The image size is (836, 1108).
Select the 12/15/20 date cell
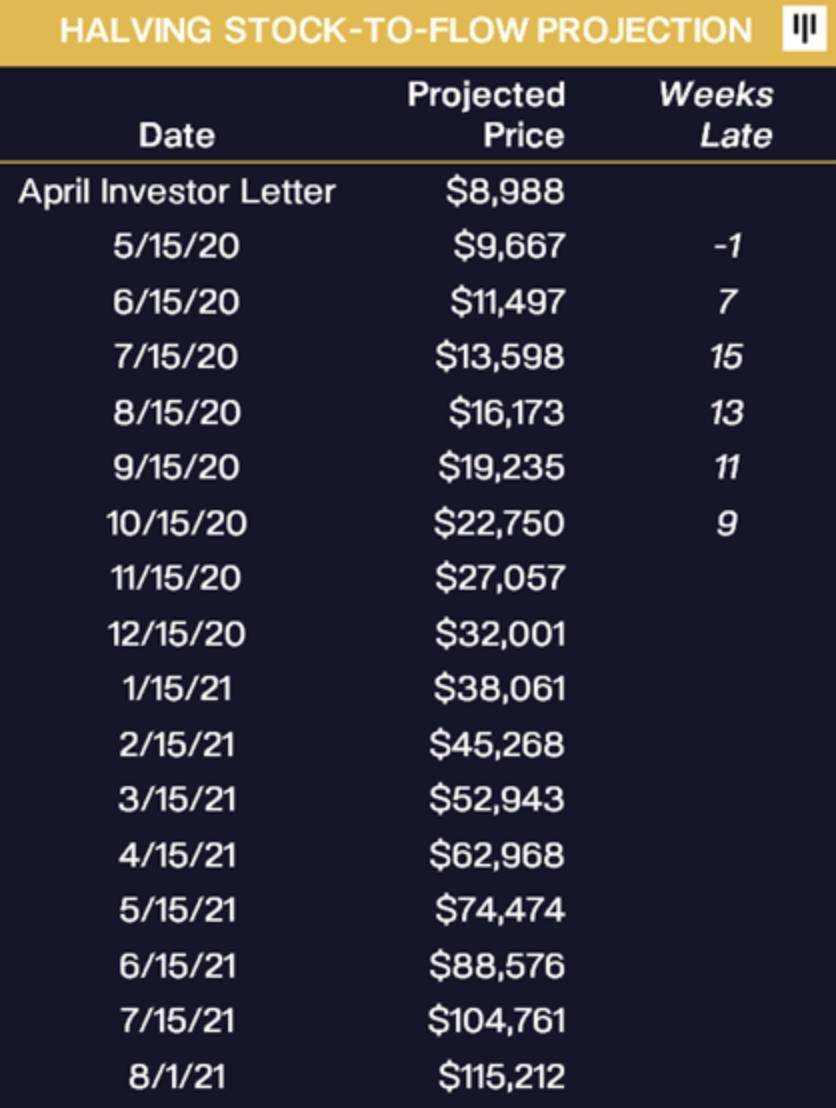click(177, 634)
